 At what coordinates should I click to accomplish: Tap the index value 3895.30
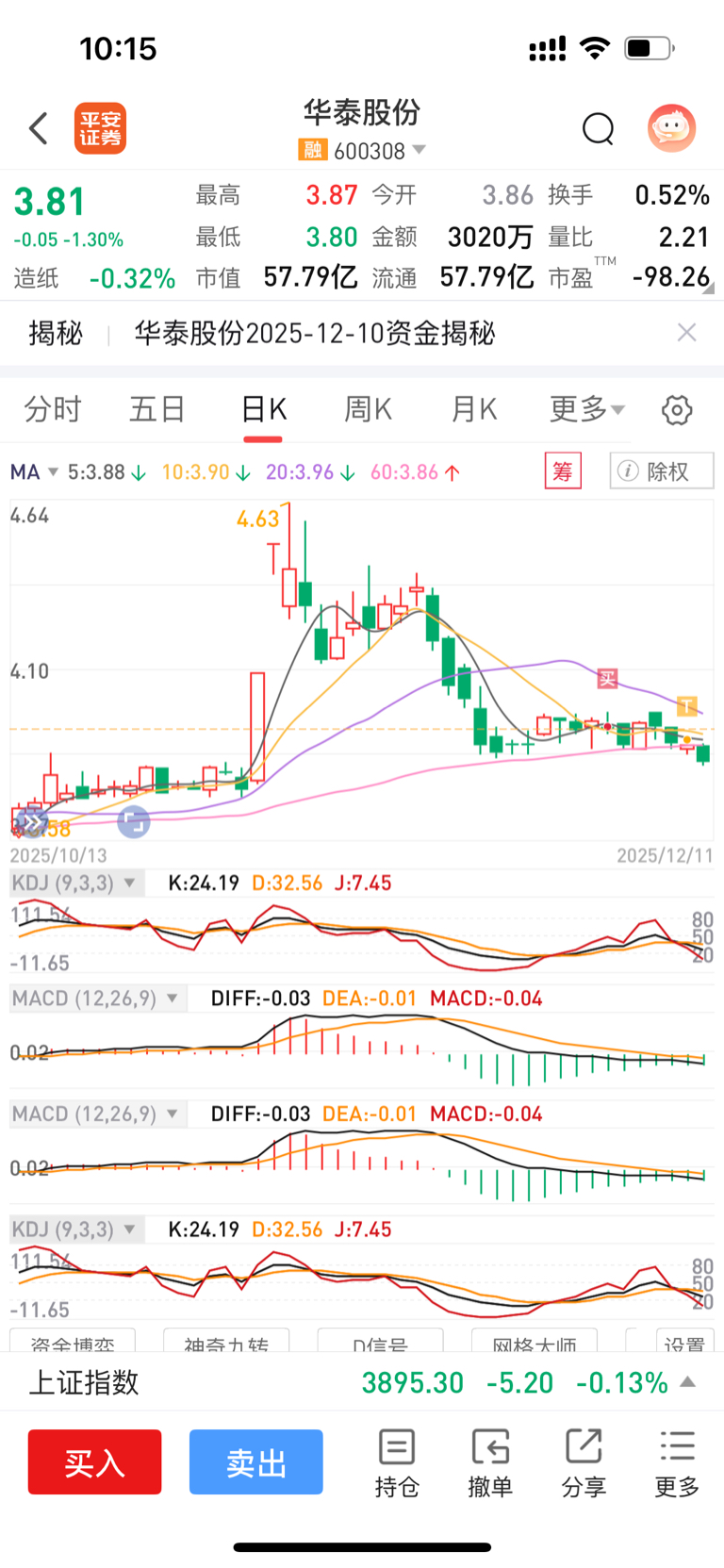pos(413,1382)
